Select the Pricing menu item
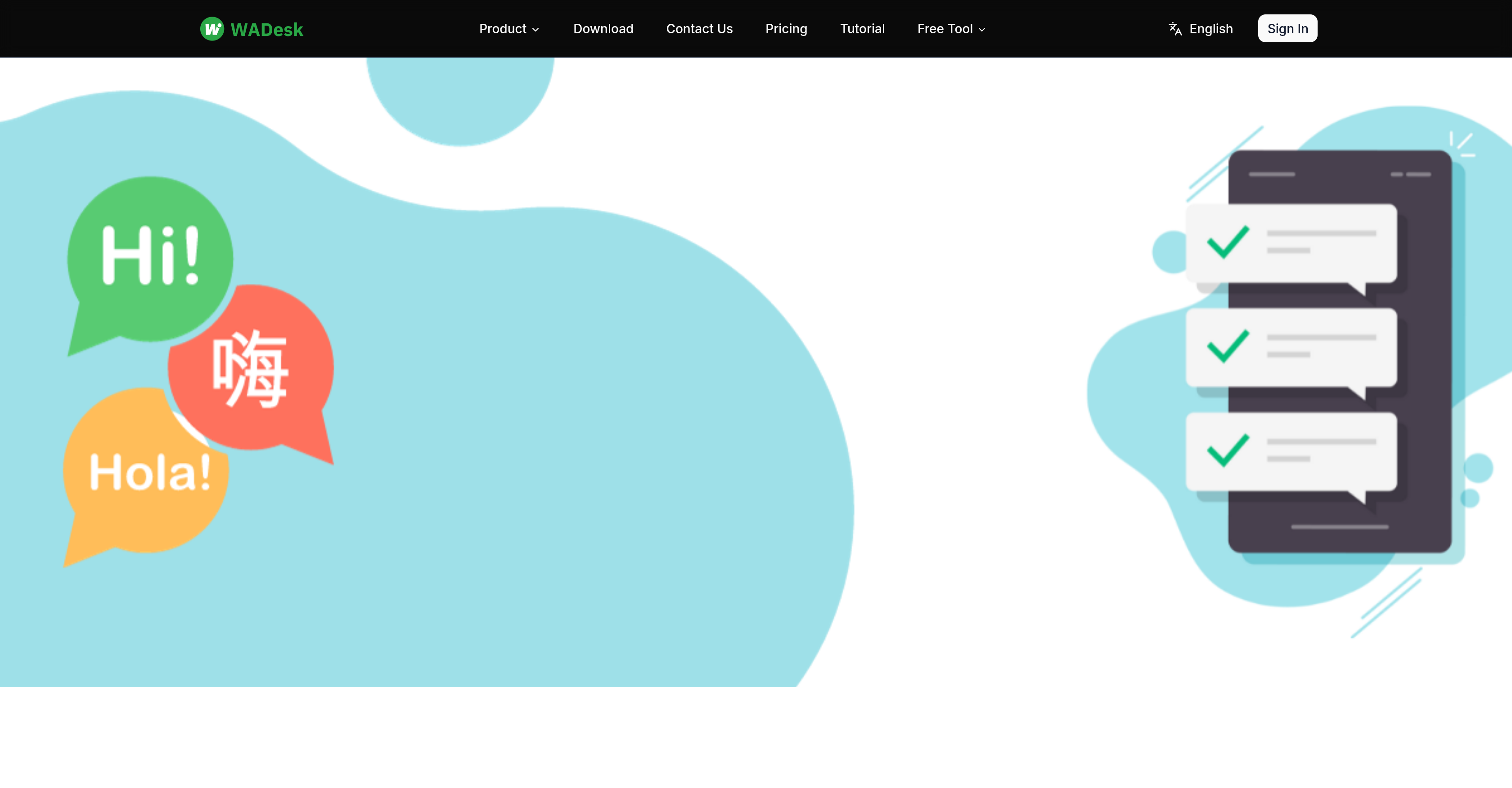Screen dimensions: 1512x788 [787, 28]
